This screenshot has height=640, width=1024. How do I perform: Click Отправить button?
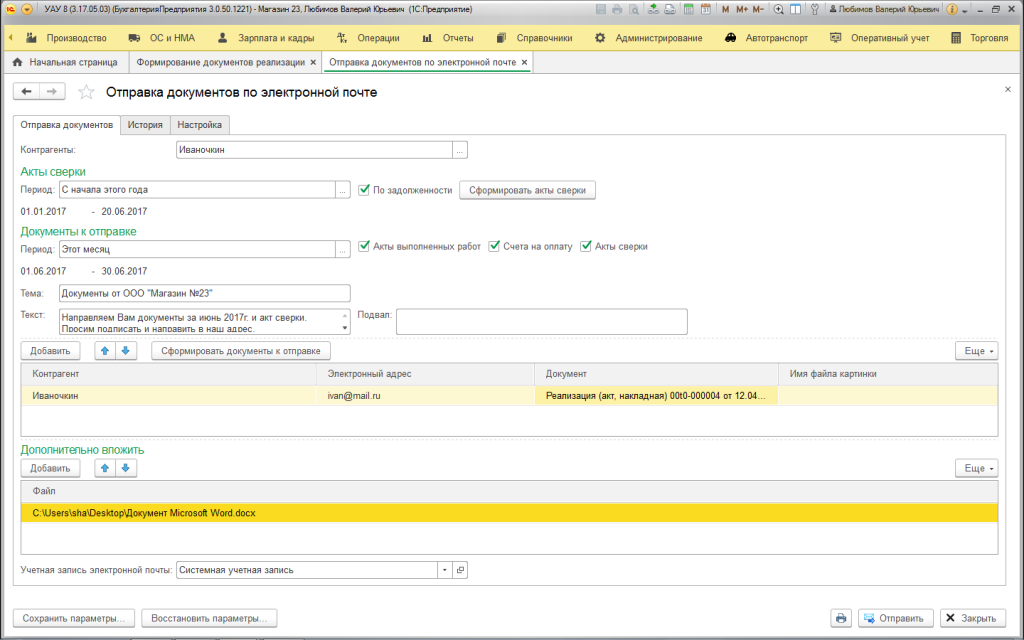click(895, 618)
